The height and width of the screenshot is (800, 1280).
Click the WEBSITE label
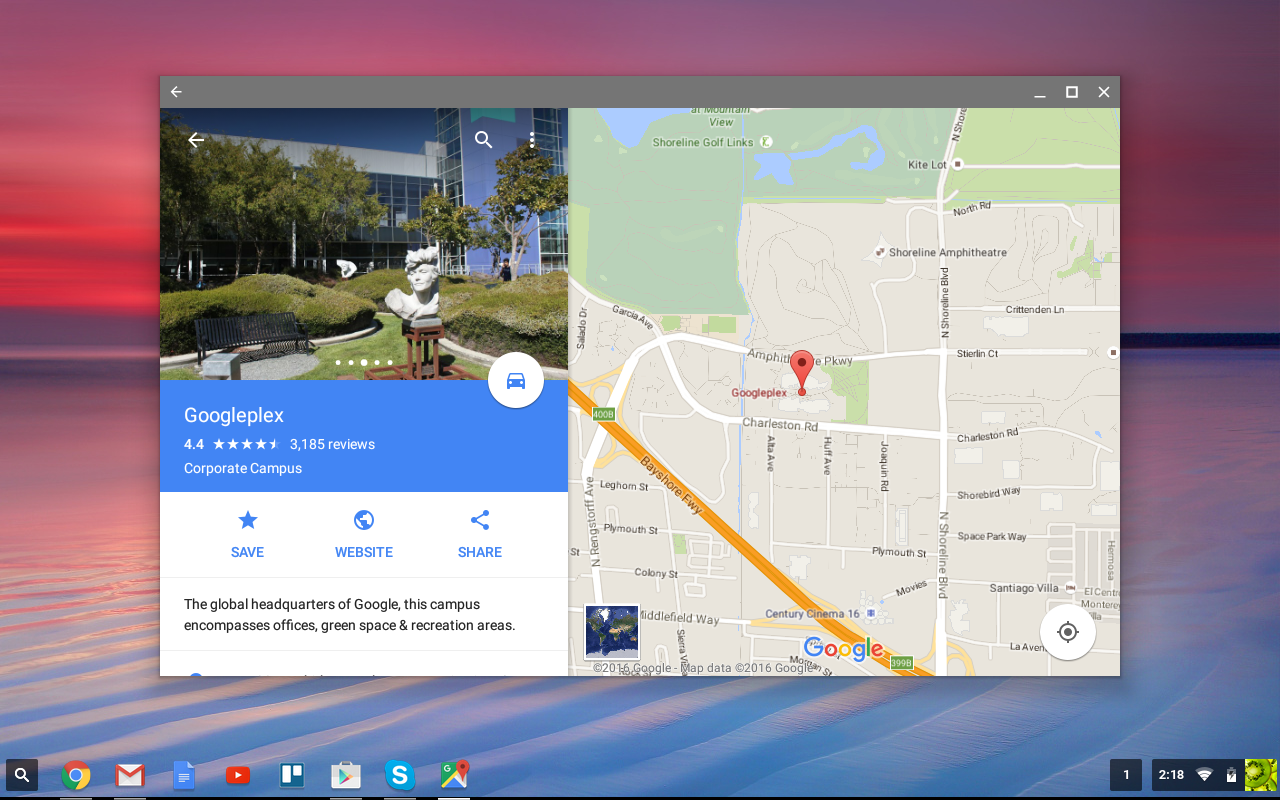[364, 552]
